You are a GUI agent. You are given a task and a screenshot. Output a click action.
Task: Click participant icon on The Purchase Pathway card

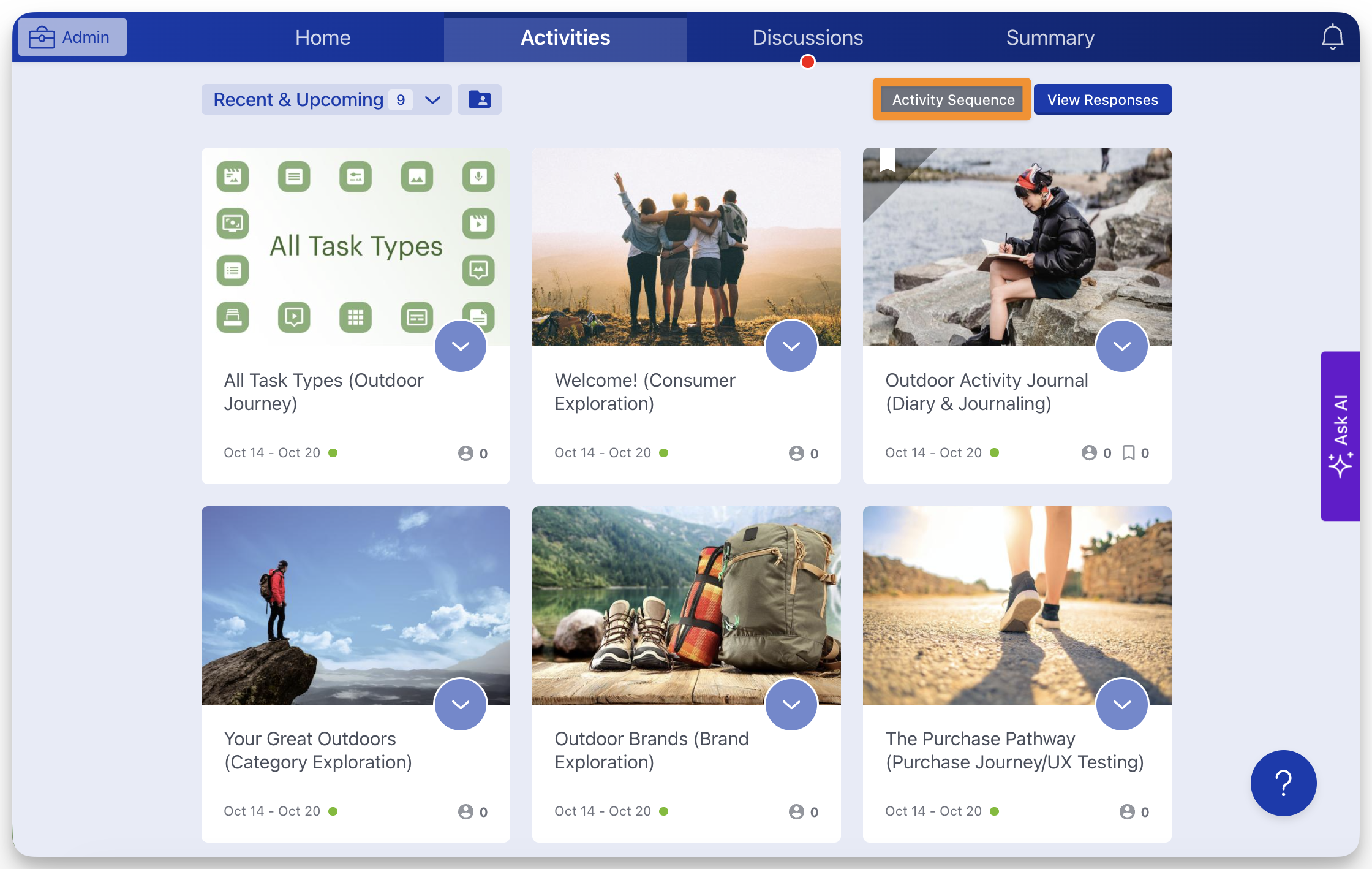tap(1126, 811)
